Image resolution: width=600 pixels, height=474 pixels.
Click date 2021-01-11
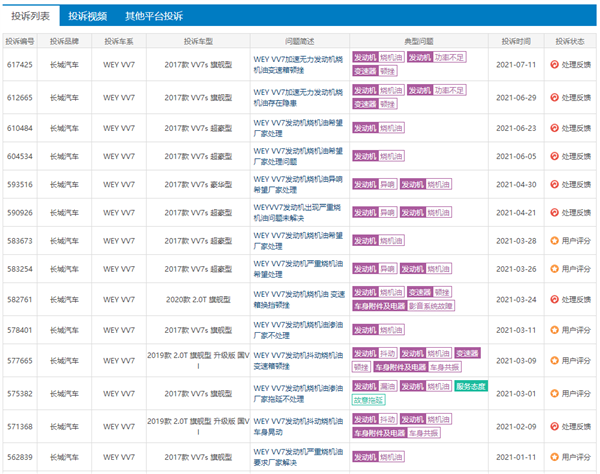point(516,457)
